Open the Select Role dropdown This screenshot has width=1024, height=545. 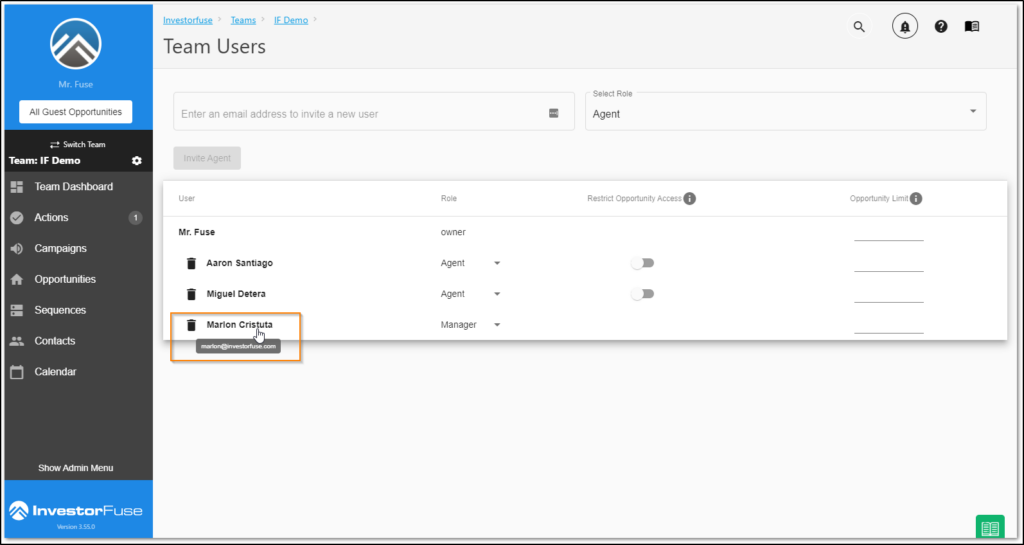786,111
